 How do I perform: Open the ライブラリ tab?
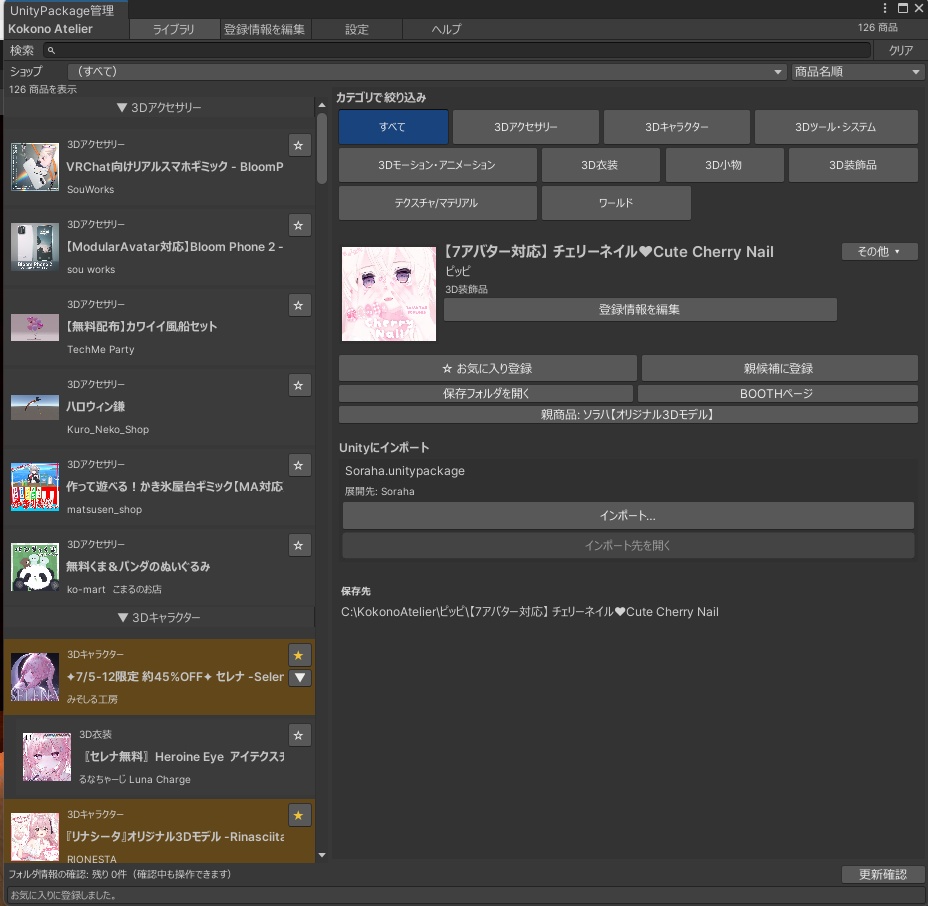tap(174, 29)
